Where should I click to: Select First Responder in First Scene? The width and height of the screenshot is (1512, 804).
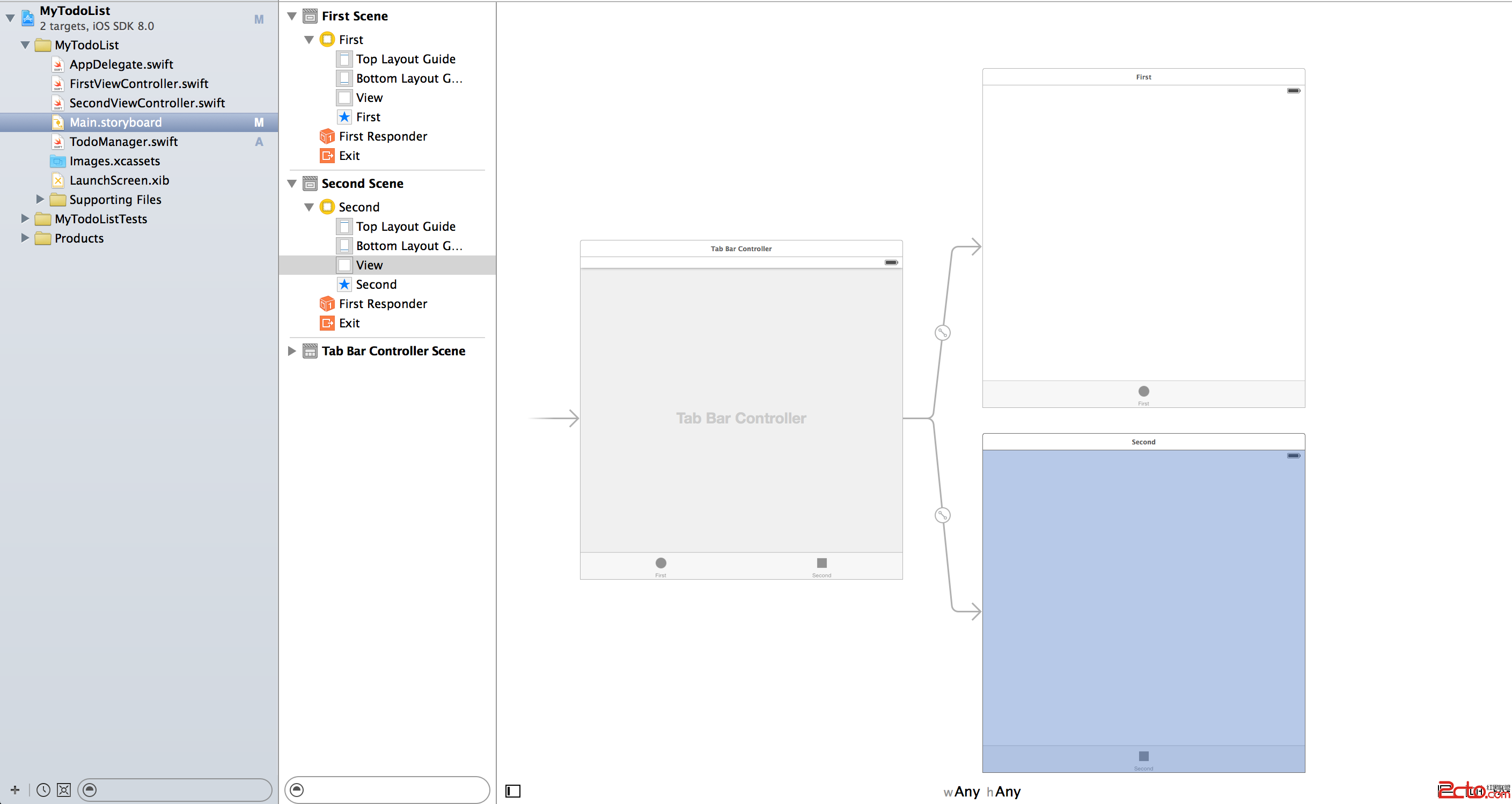tap(383, 136)
